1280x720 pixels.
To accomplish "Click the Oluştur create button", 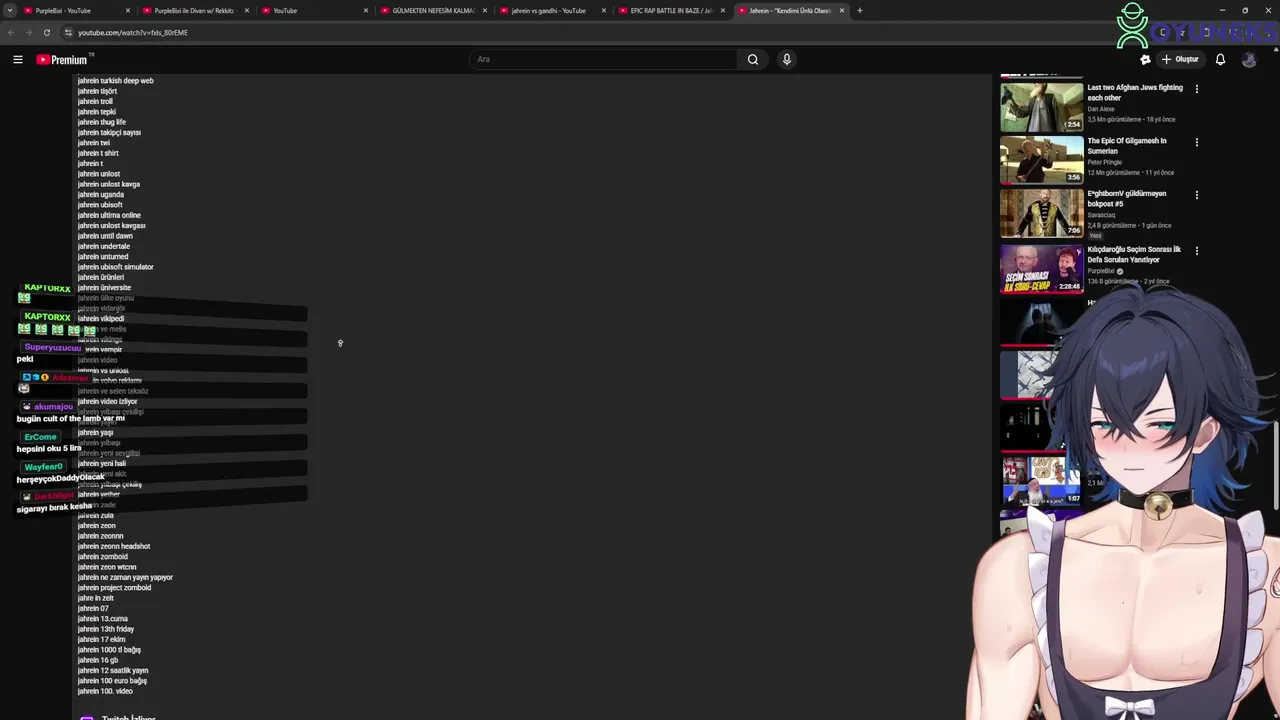I will pos(1180,59).
